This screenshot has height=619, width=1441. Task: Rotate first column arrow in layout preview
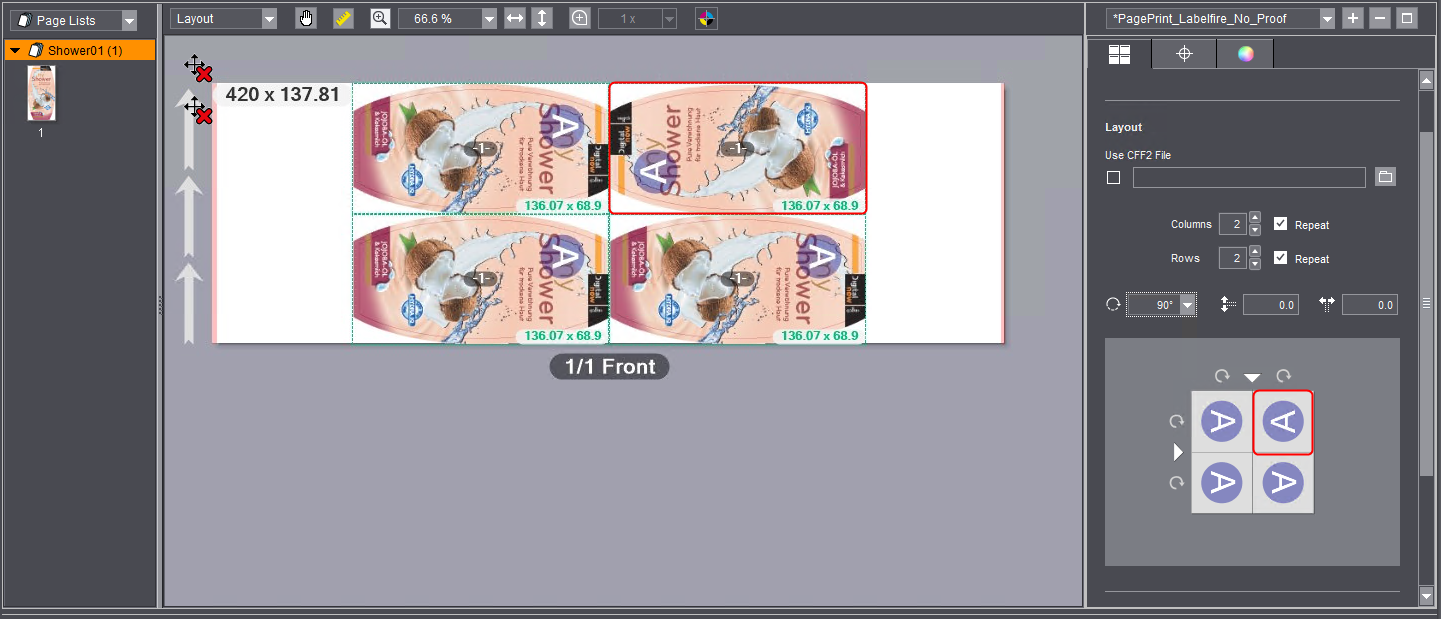(x=1222, y=376)
